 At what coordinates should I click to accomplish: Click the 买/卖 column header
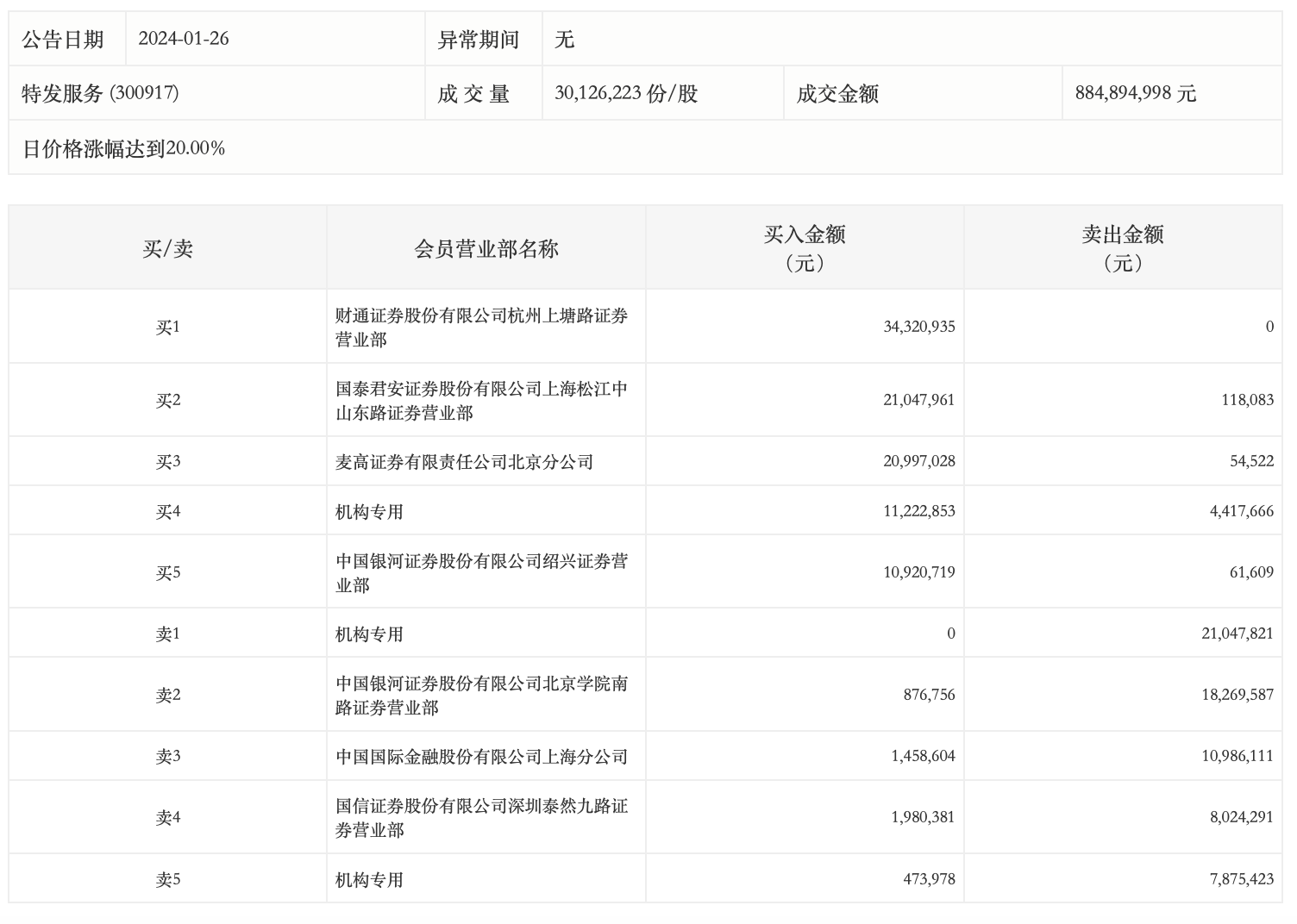coord(167,248)
